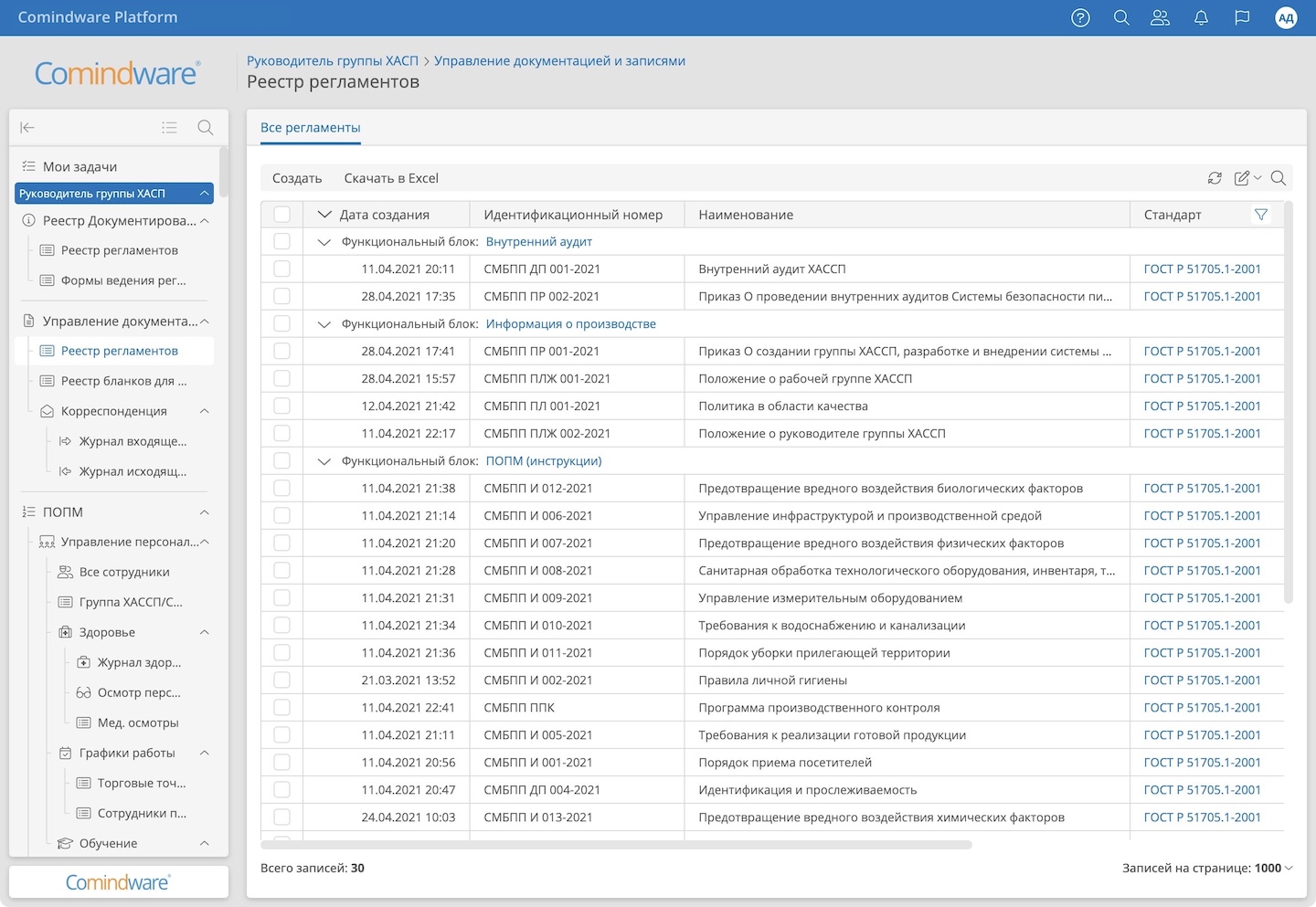Viewport: 1316px width, 907px height.
Task: Click the edit pencil icon in table toolbar
Action: coord(1242,178)
